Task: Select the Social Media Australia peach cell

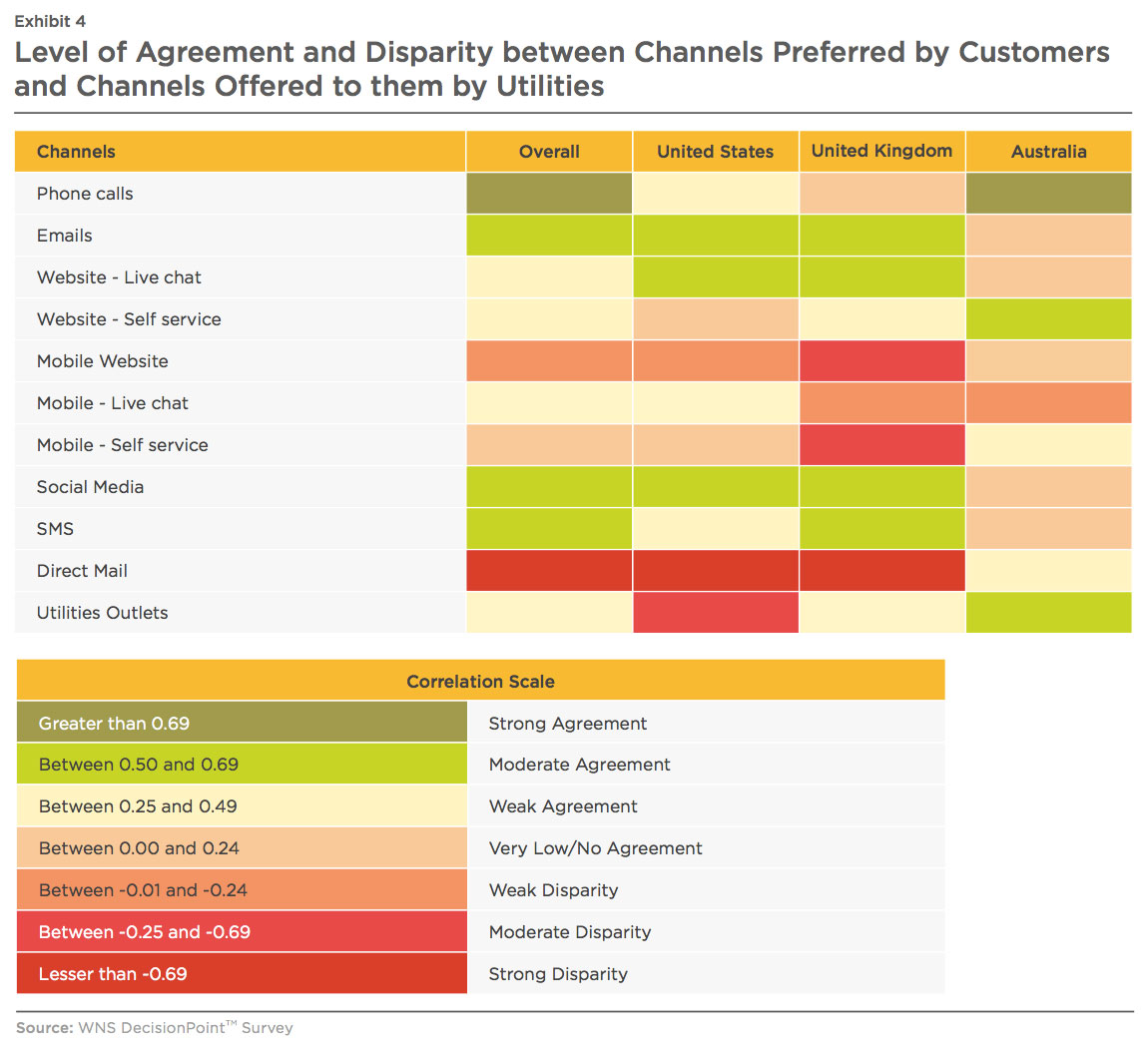Action: click(x=1048, y=487)
